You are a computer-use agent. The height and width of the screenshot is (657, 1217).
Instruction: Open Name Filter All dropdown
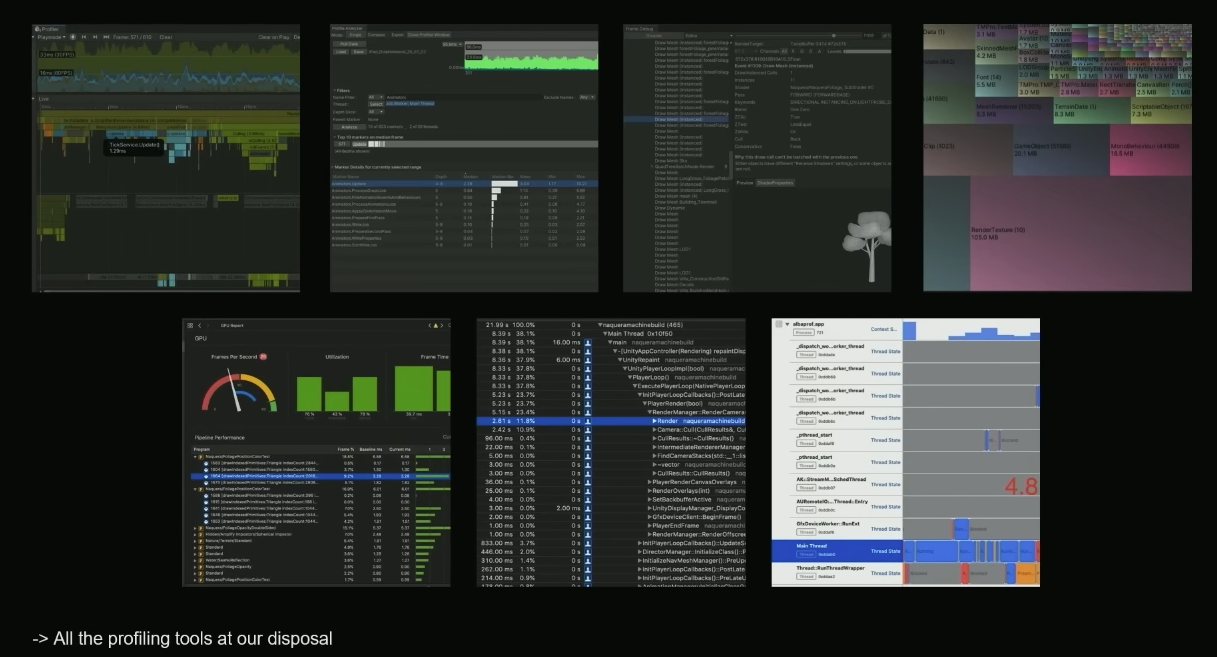click(376, 97)
